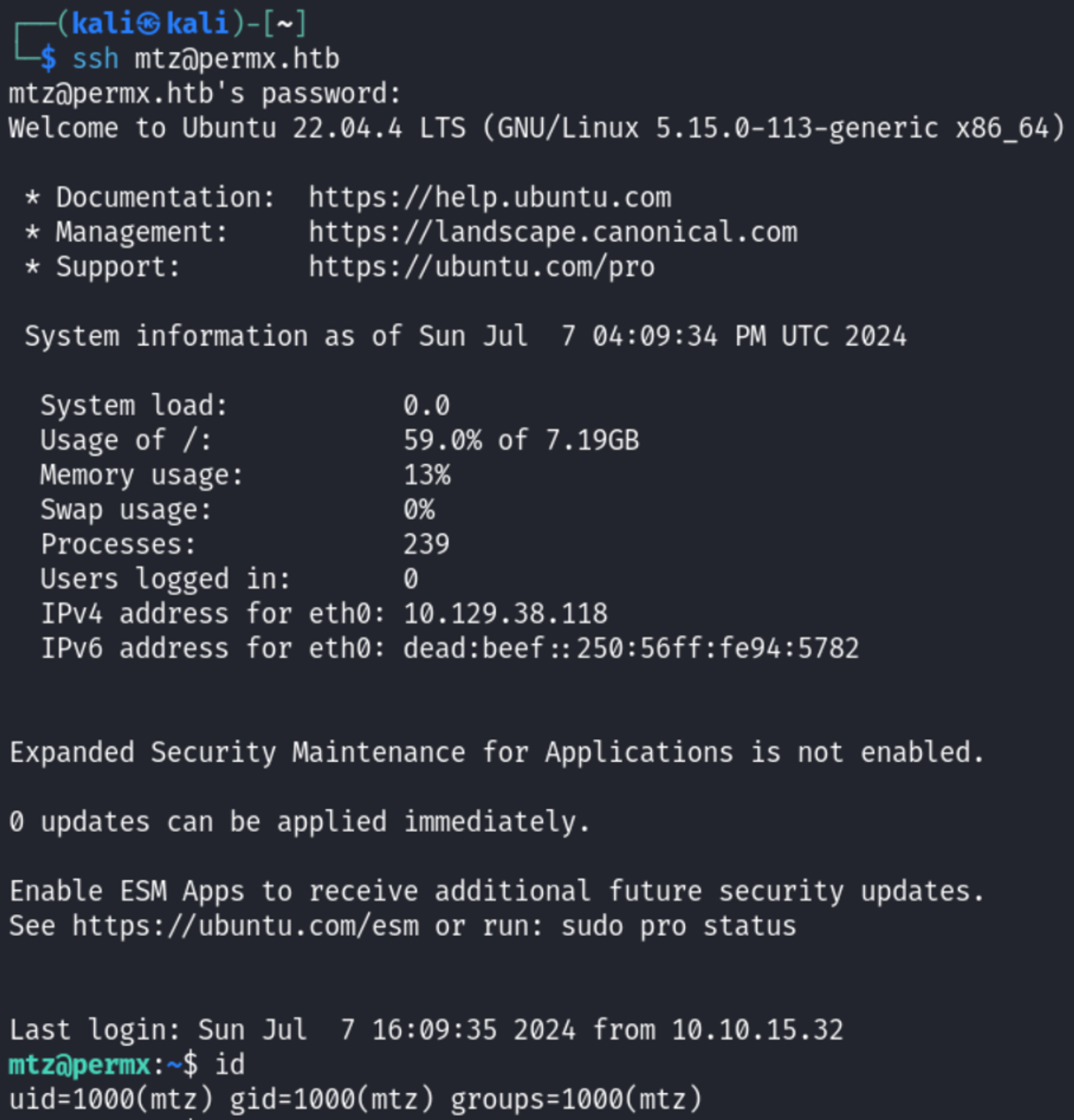1074x1120 pixels.
Task: Click the 'sudo pro status' command text
Action: 678,926
